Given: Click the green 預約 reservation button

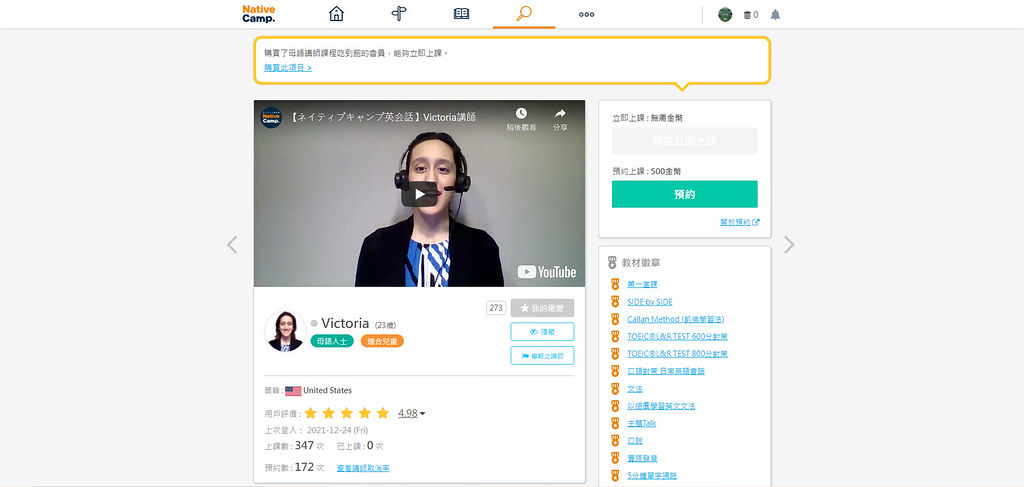Looking at the screenshot, I should [x=684, y=194].
